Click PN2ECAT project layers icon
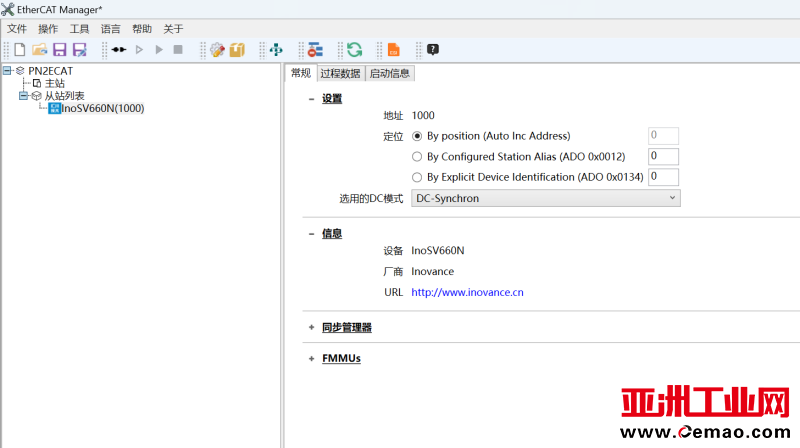This screenshot has width=800, height=448. pyautogui.click(x=20, y=71)
